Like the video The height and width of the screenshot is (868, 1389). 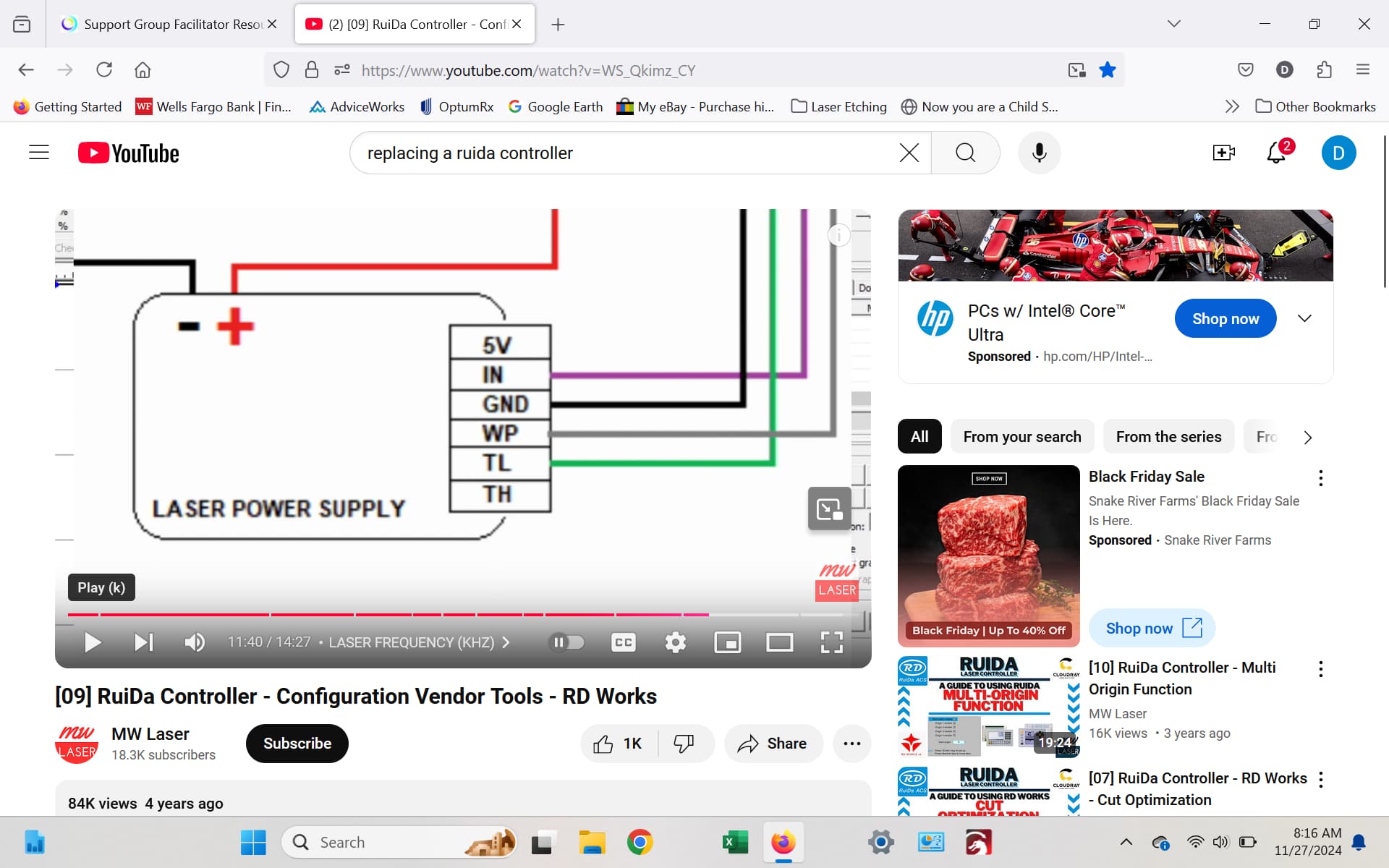619,744
